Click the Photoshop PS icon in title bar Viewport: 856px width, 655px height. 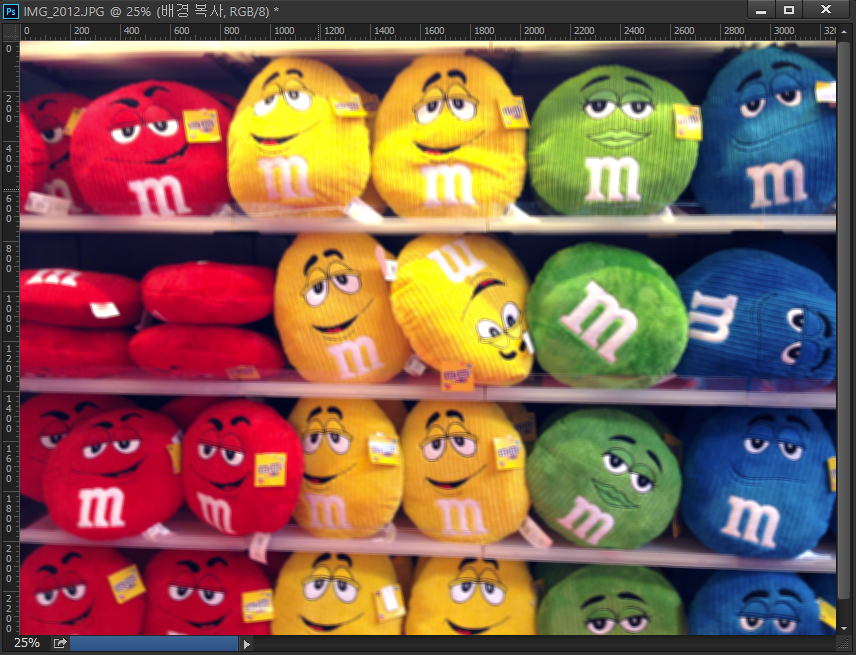(x=10, y=9)
